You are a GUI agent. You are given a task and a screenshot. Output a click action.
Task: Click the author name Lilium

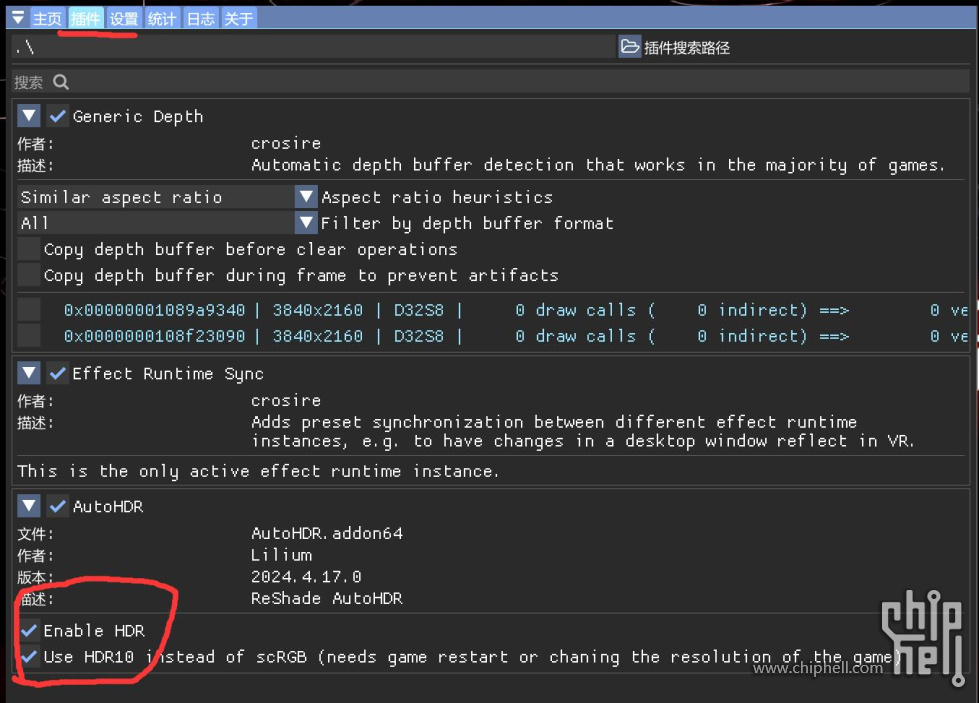(282, 555)
